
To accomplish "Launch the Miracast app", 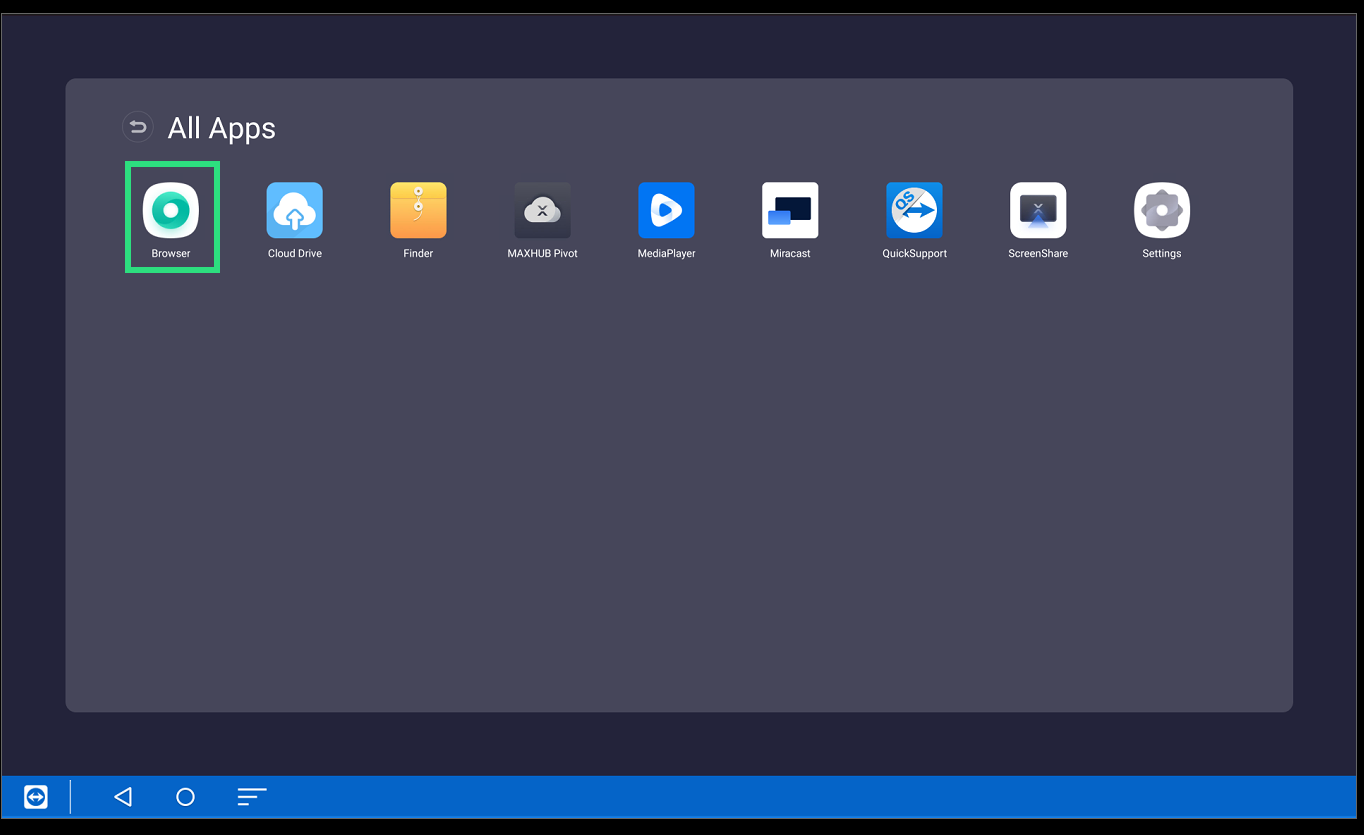I will 790,210.
